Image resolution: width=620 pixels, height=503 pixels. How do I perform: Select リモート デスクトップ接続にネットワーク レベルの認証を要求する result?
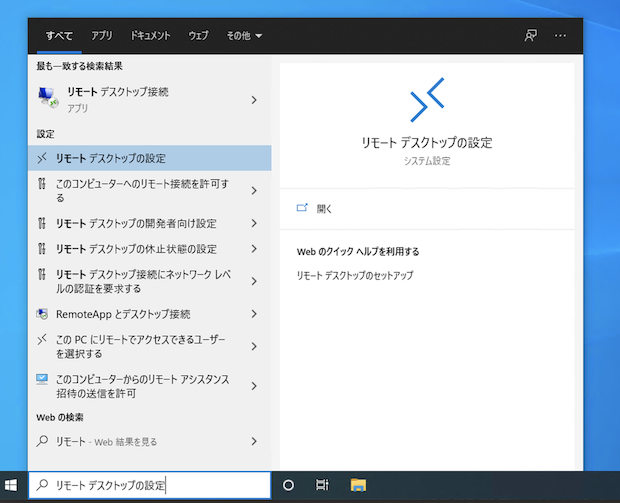coord(149,281)
